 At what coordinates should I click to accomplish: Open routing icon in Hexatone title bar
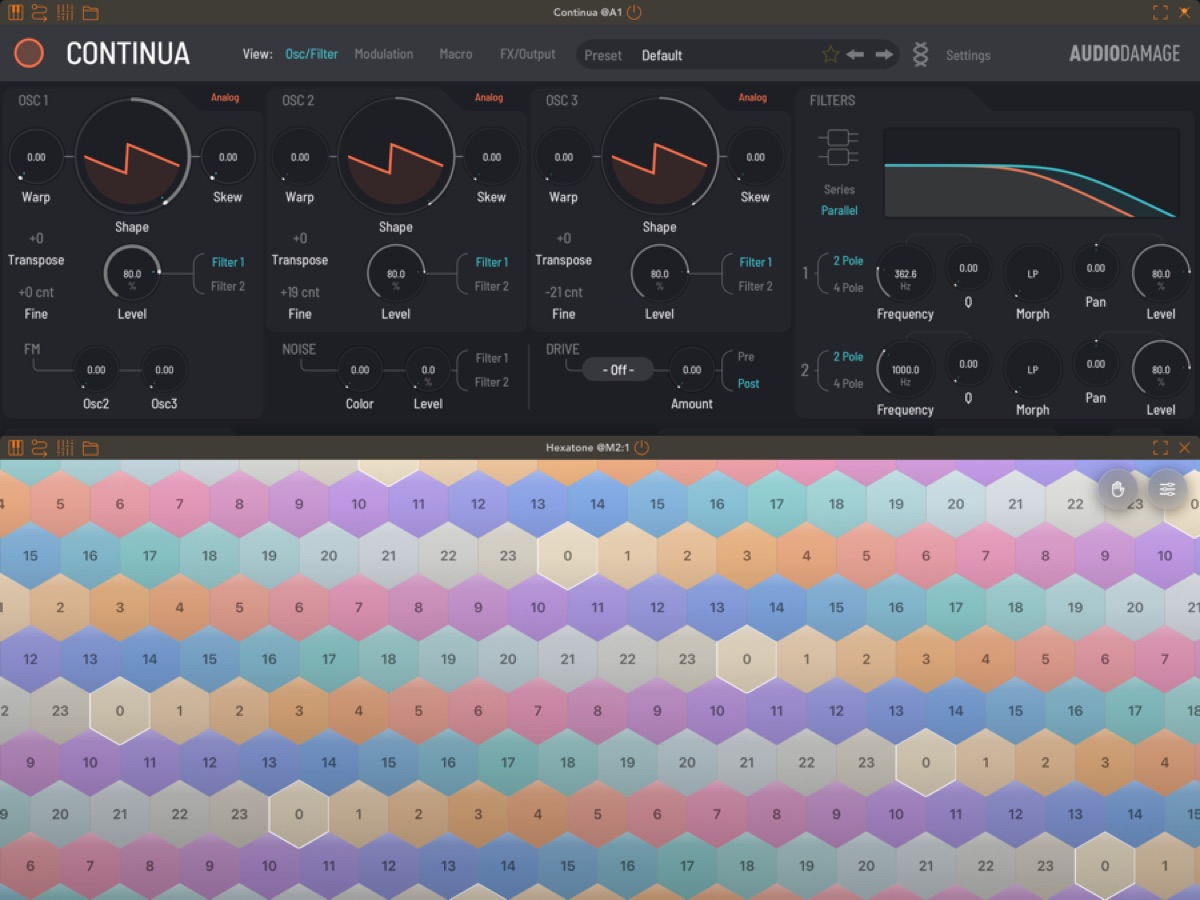pyautogui.click(x=40, y=447)
